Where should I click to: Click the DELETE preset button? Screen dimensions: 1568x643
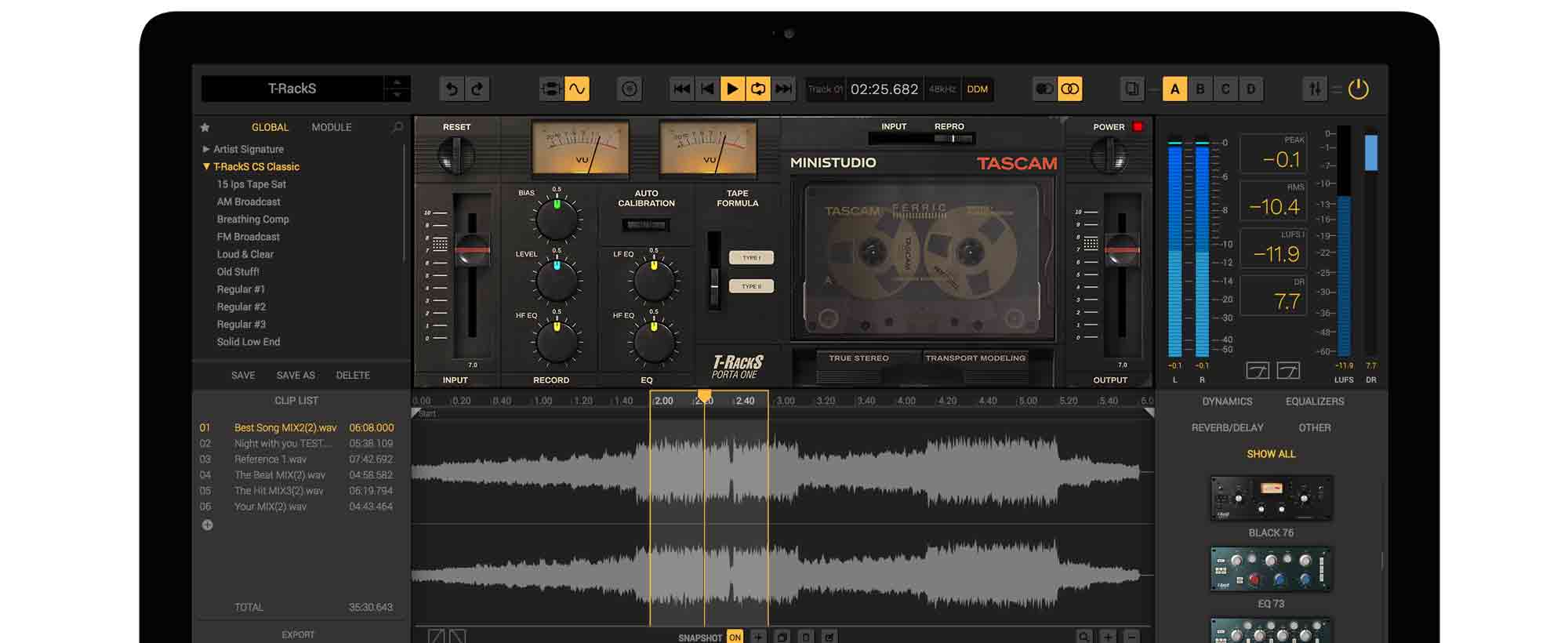353,376
